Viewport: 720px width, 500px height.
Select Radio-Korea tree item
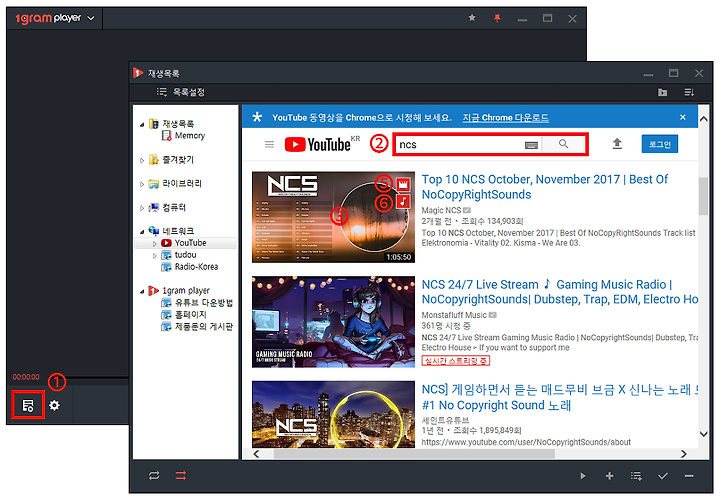(196, 267)
